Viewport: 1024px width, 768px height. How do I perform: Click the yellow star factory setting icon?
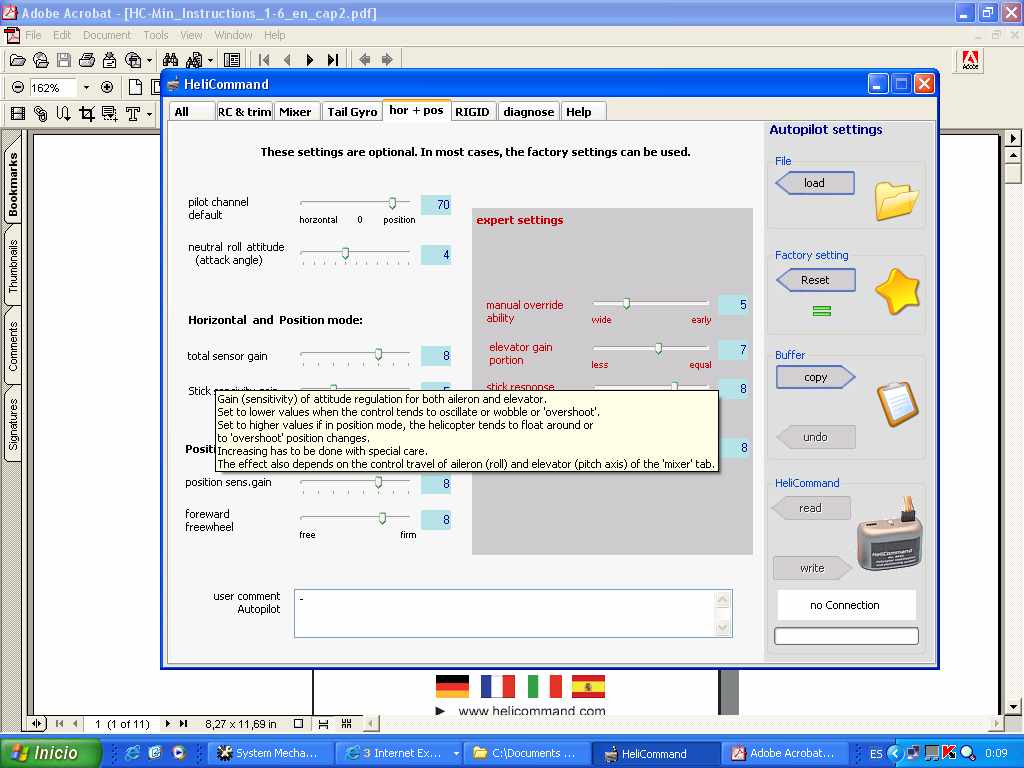coord(896,292)
